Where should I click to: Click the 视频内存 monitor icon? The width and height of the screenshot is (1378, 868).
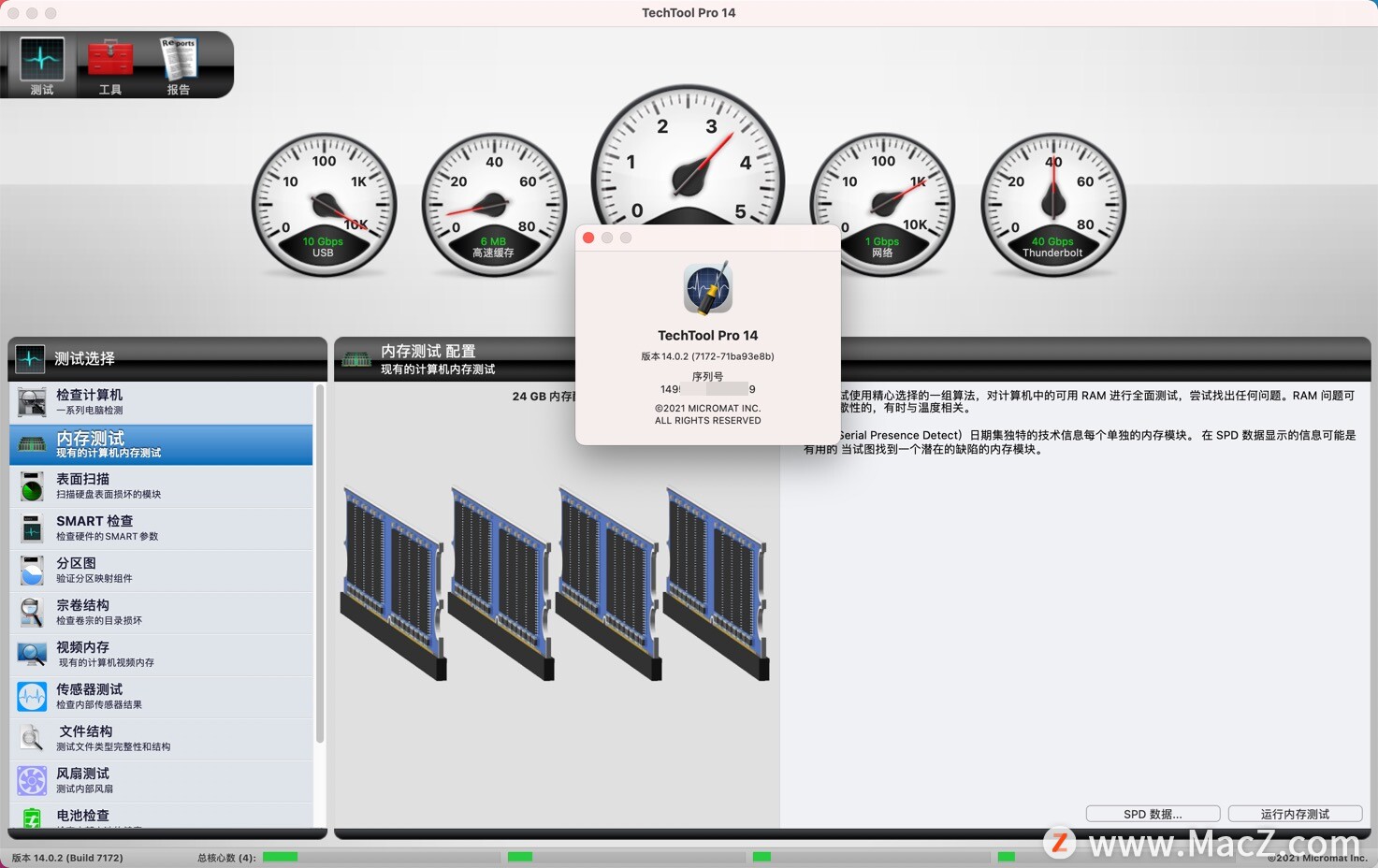[32, 655]
